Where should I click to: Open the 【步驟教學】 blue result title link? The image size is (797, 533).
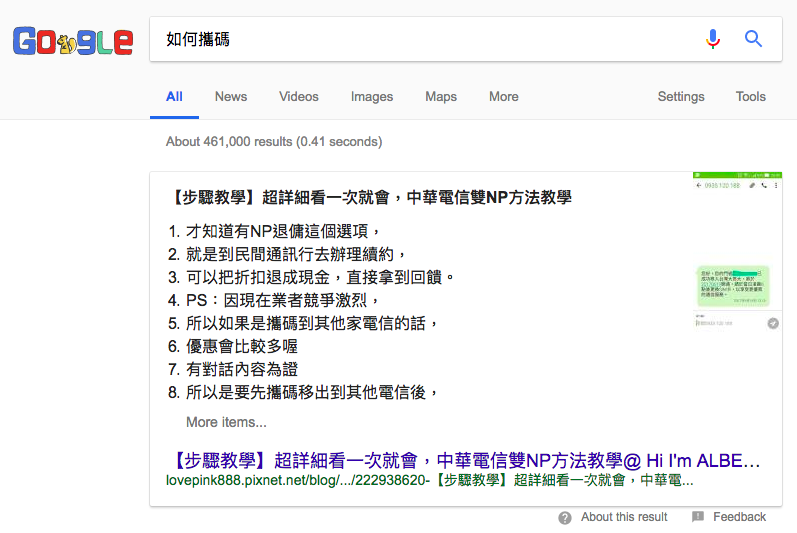pyautogui.click(x=463, y=460)
